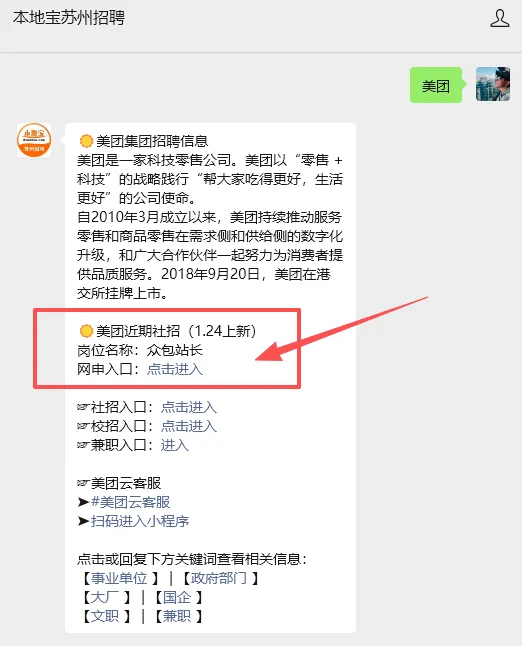
Task: Open the profile icon at top right
Action: (x=500, y=19)
